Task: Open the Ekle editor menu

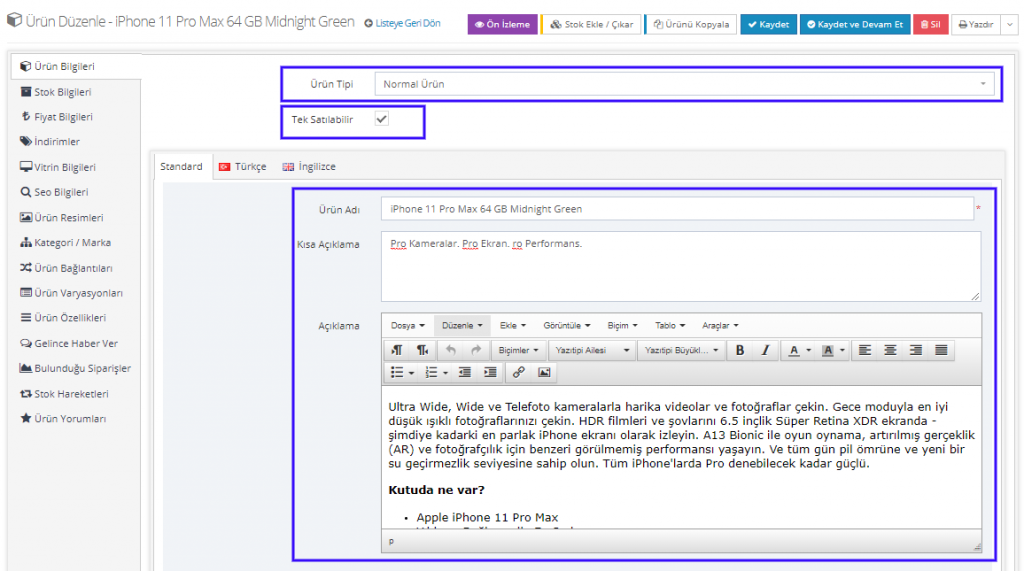Action: coord(513,325)
